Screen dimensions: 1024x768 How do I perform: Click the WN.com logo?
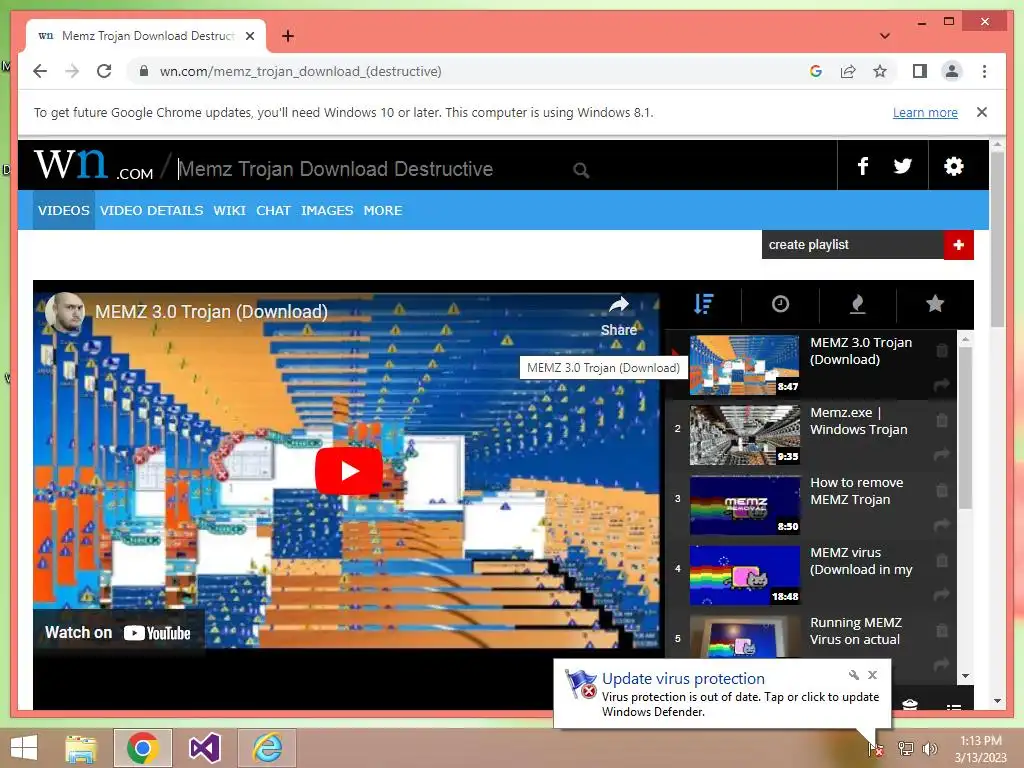pos(94,165)
